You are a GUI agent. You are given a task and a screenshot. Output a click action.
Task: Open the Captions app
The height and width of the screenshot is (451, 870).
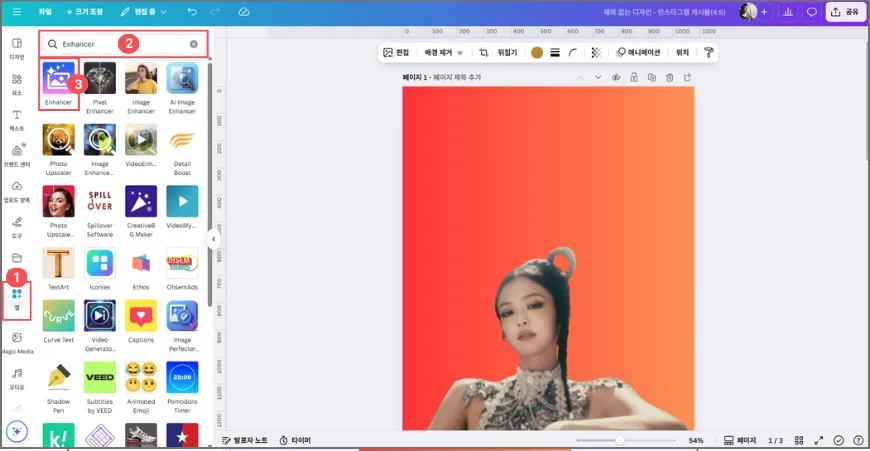tap(141, 321)
